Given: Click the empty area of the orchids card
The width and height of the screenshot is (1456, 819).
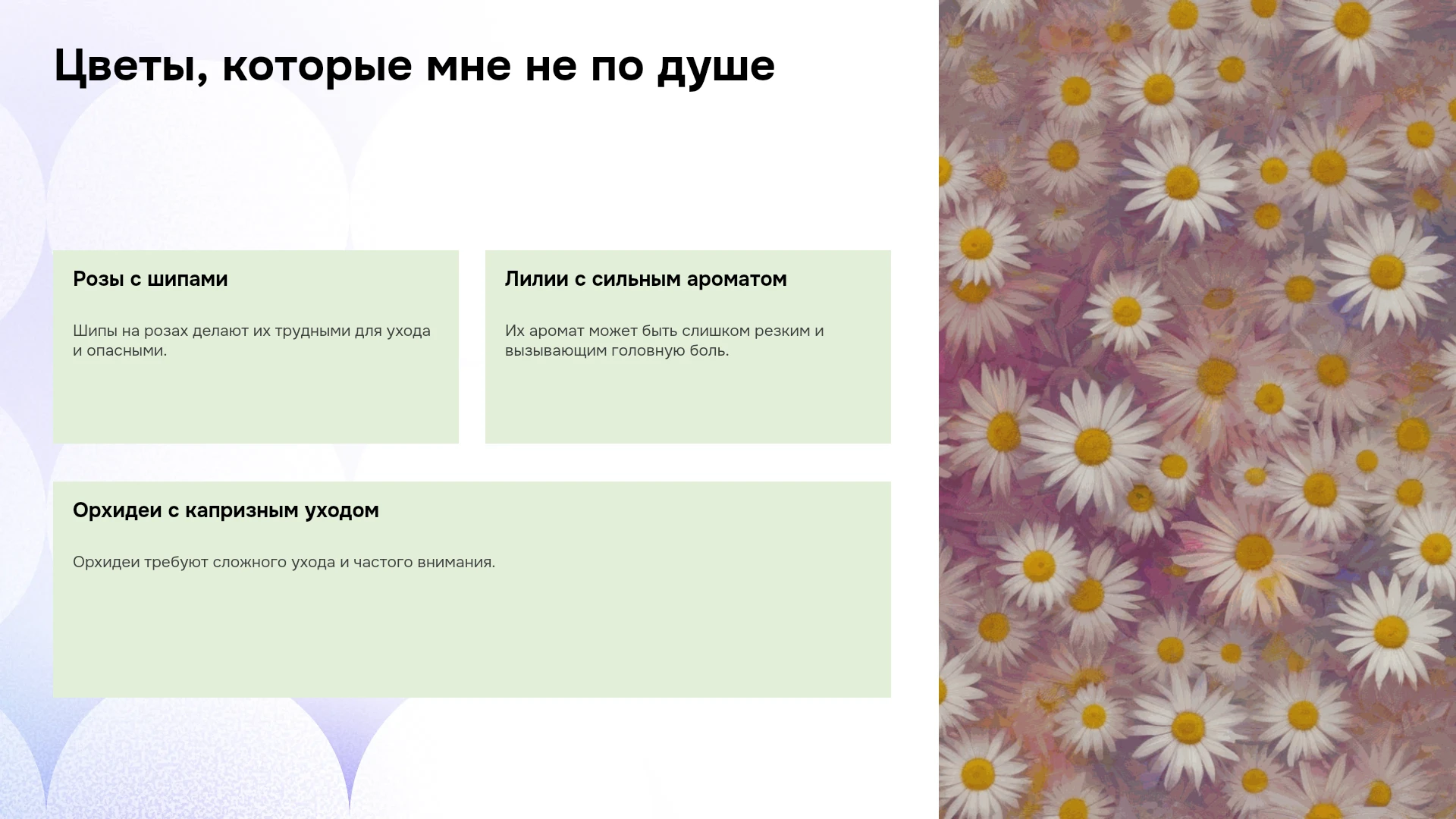Looking at the screenshot, I should tap(472, 637).
